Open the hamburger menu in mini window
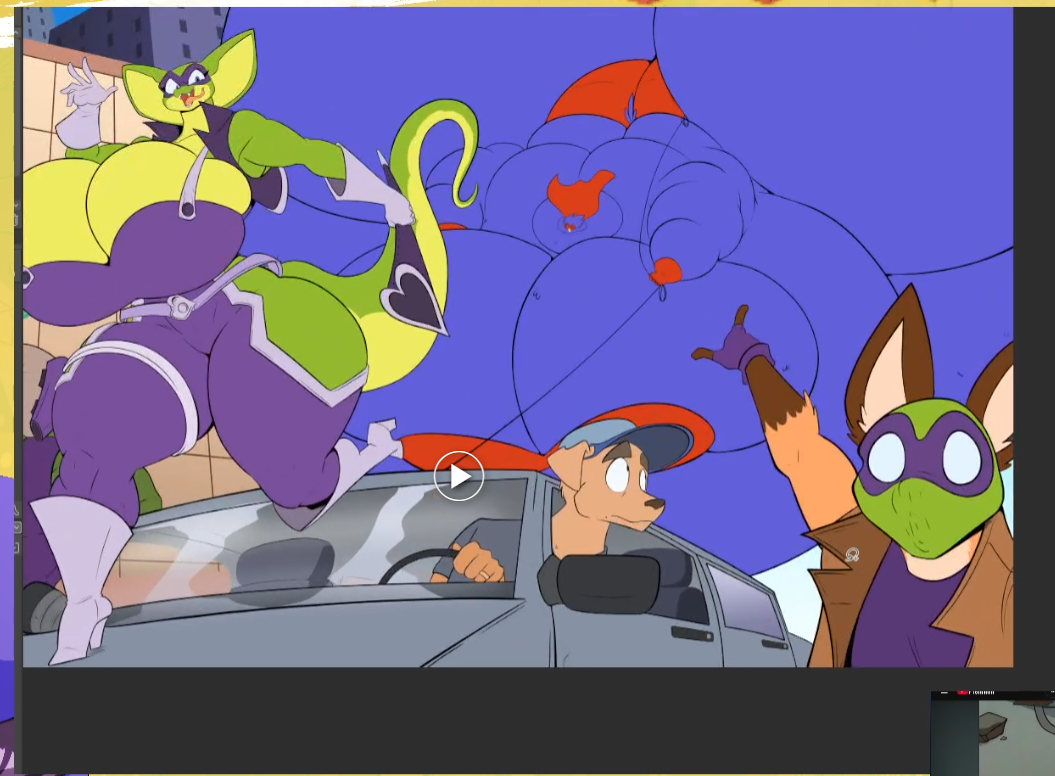This screenshot has height=776, width=1055. 944,692
